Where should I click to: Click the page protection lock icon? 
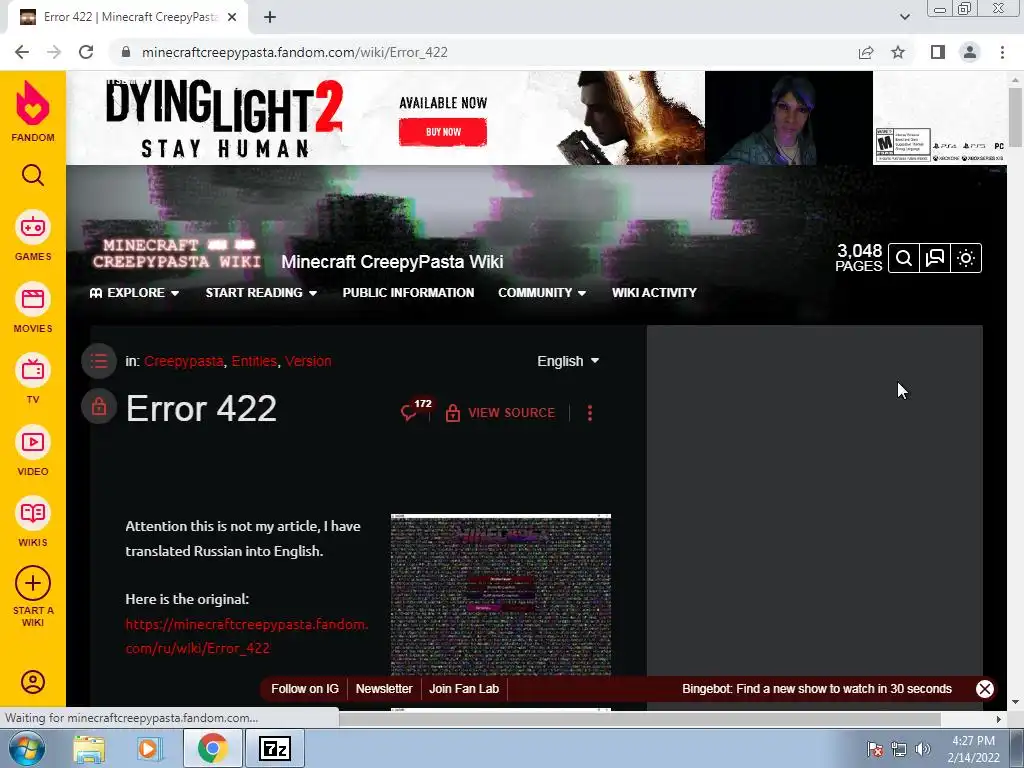99,407
